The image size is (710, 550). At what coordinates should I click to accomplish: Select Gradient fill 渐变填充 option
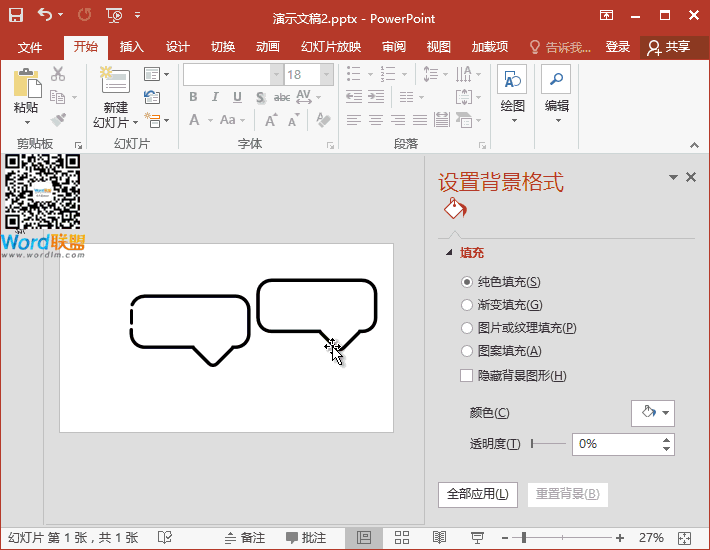tap(466, 305)
